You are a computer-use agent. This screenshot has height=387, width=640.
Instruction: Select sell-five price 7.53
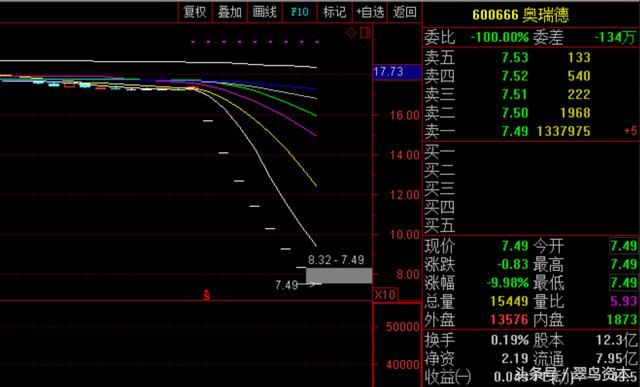point(515,58)
